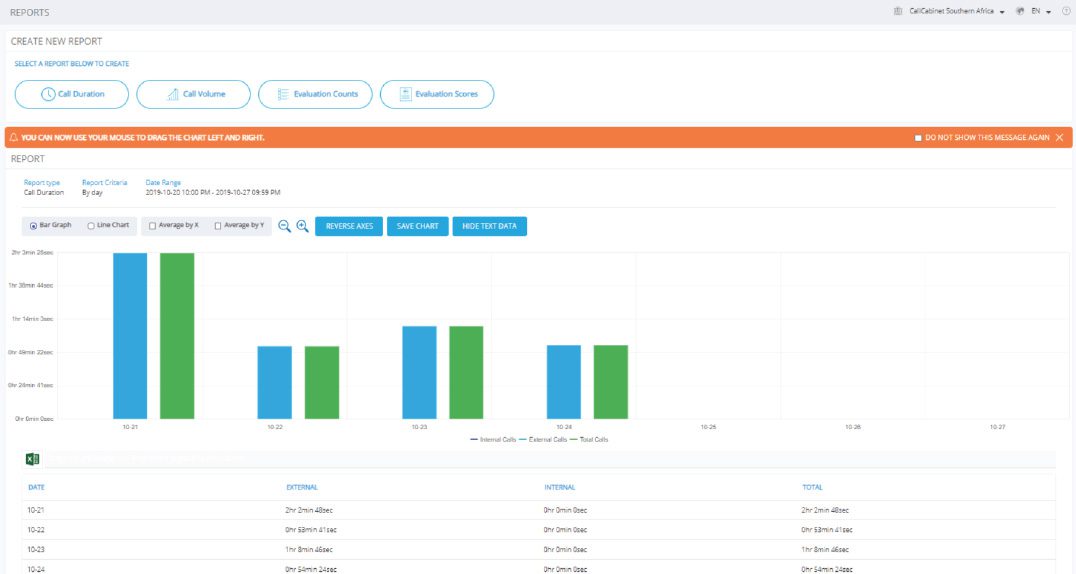This screenshot has height=574, width=1076.
Task: Click the TOTAL column header
Action: click(812, 487)
